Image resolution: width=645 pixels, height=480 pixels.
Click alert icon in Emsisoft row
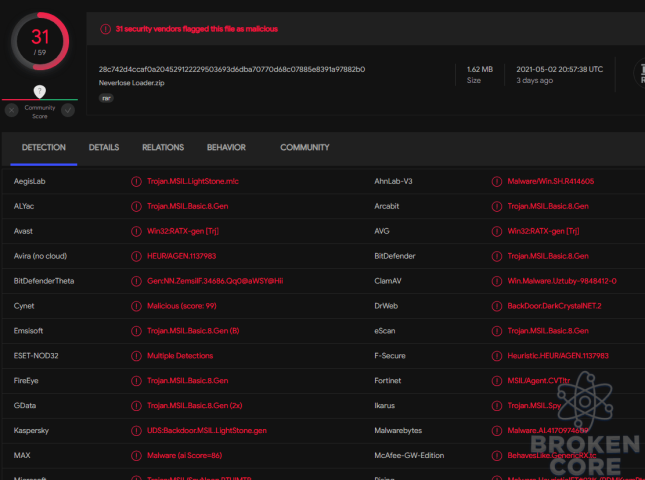(x=136, y=331)
